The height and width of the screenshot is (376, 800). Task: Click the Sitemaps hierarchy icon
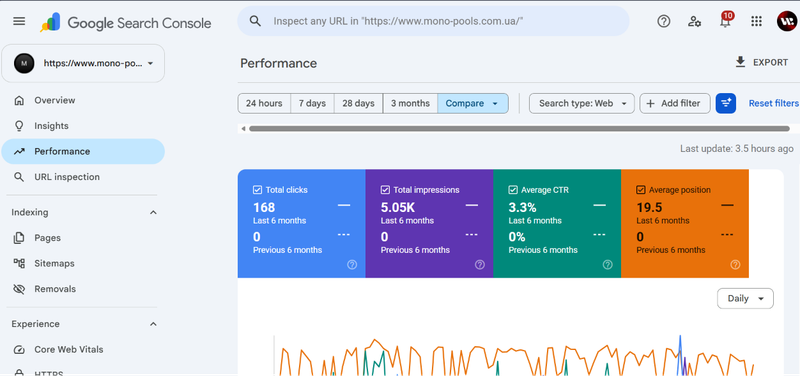(x=19, y=263)
